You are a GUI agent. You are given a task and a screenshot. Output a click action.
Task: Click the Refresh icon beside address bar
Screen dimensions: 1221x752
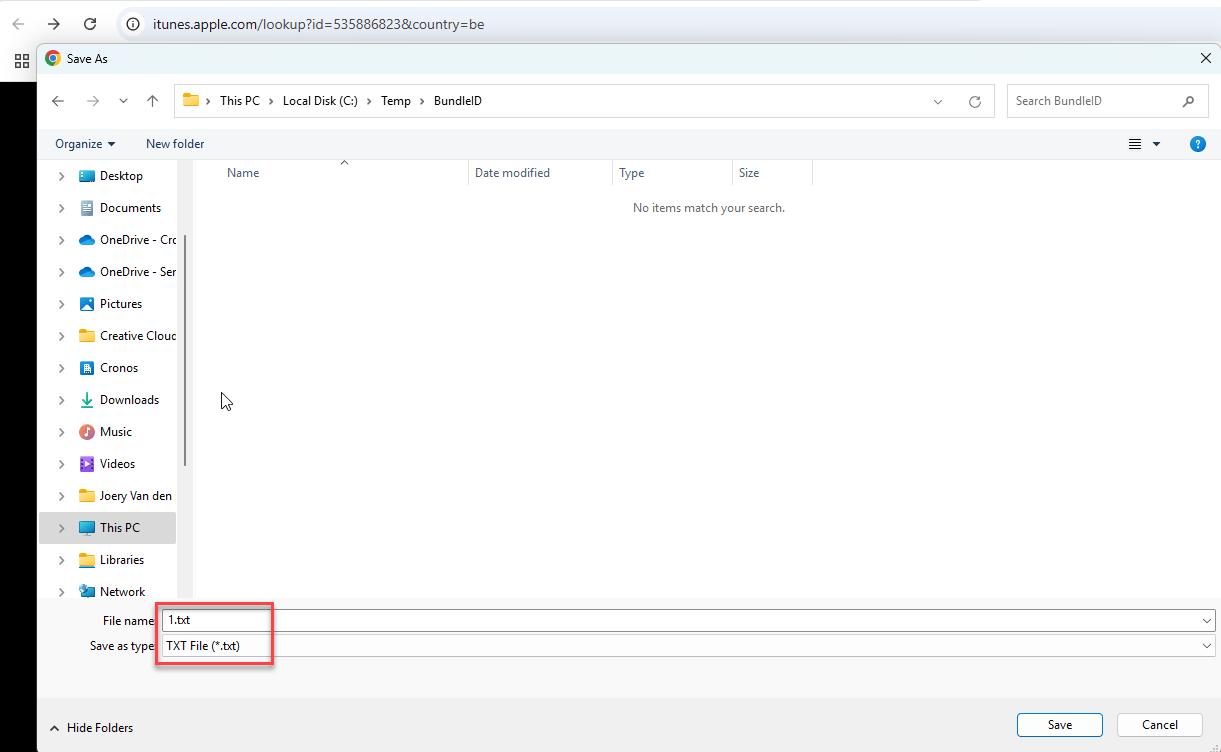pyautogui.click(x=975, y=101)
